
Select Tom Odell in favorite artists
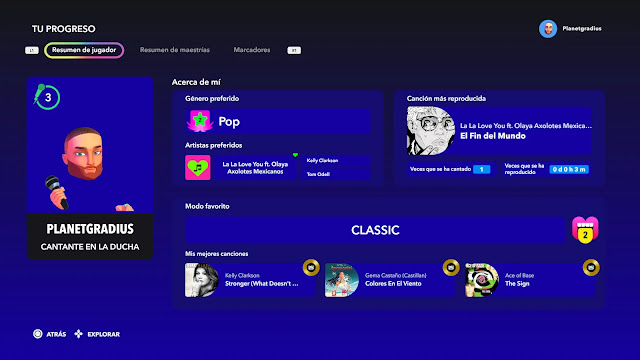click(336, 174)
